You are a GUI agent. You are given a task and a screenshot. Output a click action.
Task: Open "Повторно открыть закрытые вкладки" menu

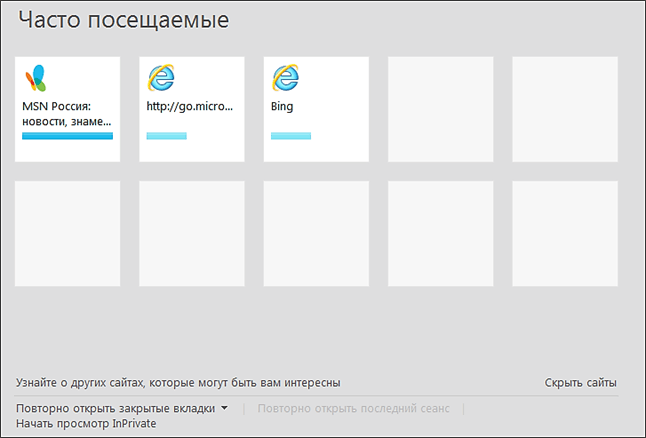[x=115, y=408]
